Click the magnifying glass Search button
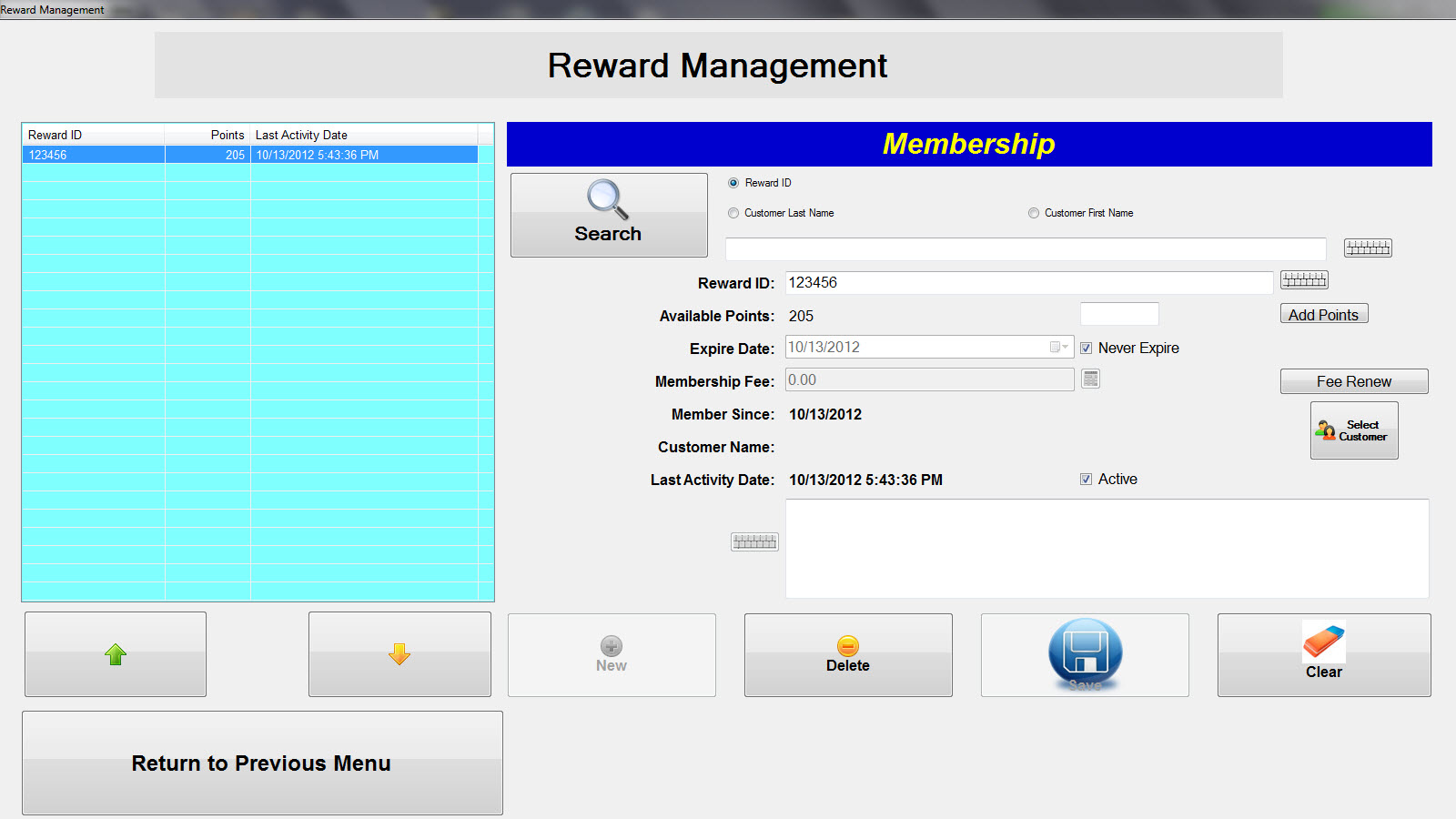Image resolution: width=1456 pixels, height=819 pixels. pyautogui.click(x=609, y=216)
